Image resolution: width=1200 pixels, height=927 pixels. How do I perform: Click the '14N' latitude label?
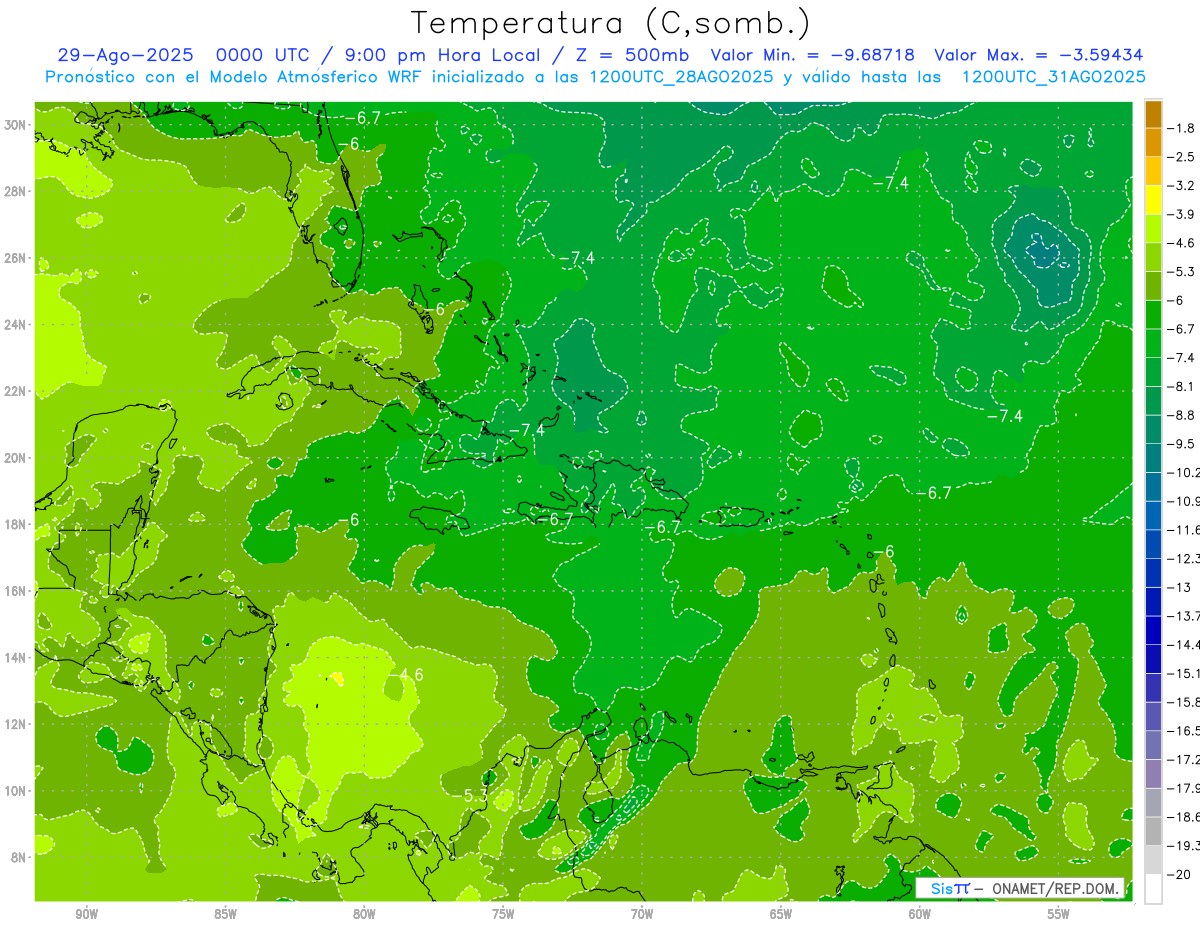click(x=17, y=657)
